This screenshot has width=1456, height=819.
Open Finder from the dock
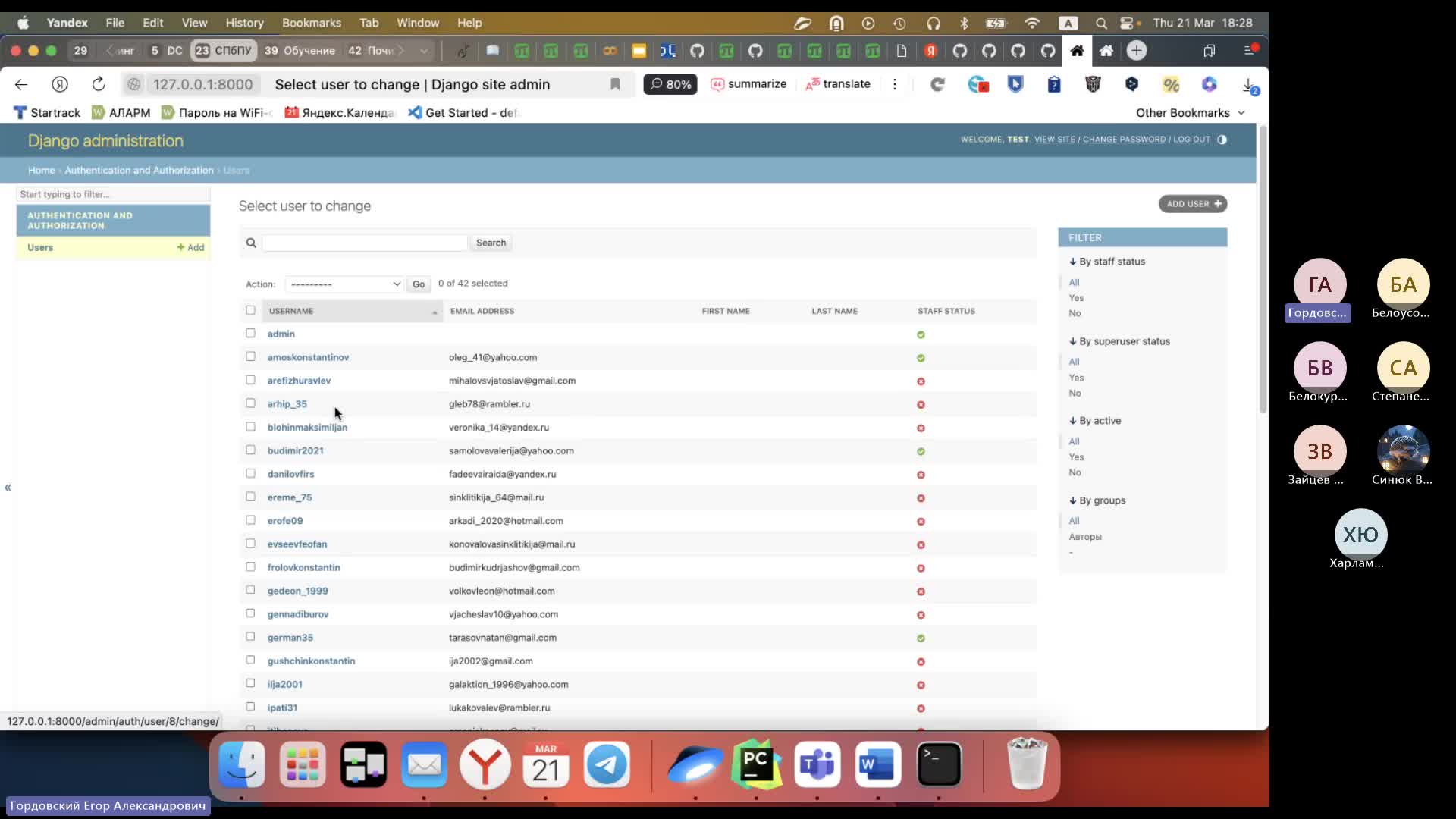coord(242,764)
